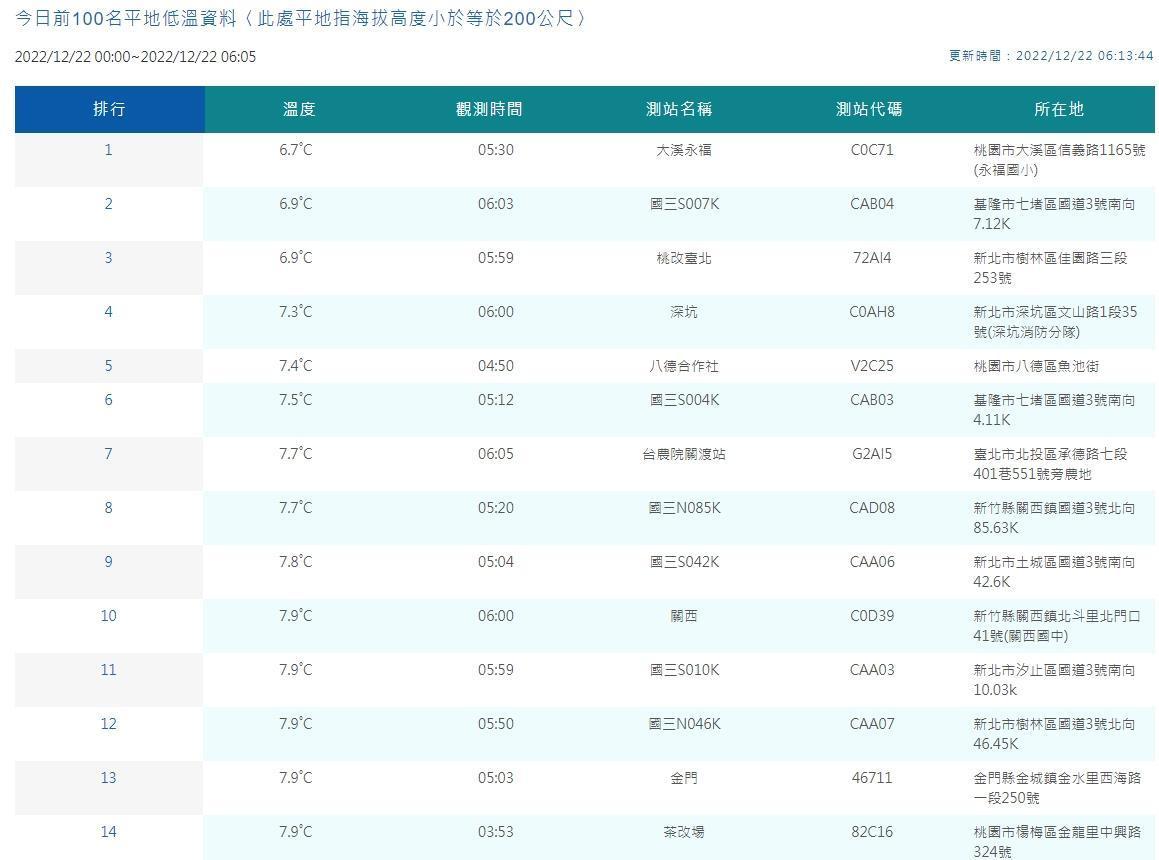Viewport: 1159px width, 860px height.
Task: Click observation time 06:05
Action: pyautogui.click(x=495, y=454)
